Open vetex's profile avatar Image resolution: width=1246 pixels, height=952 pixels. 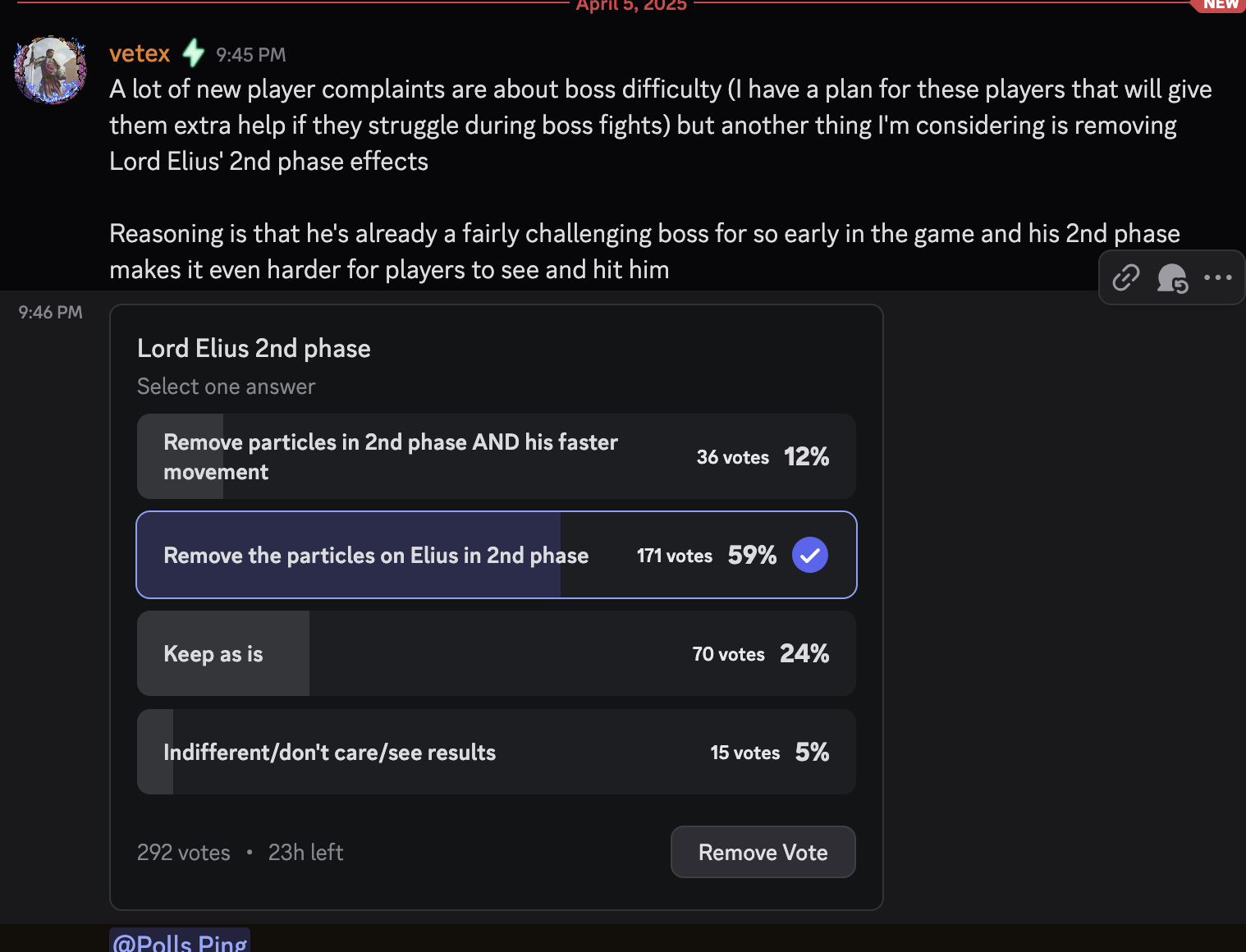[50, 70]
